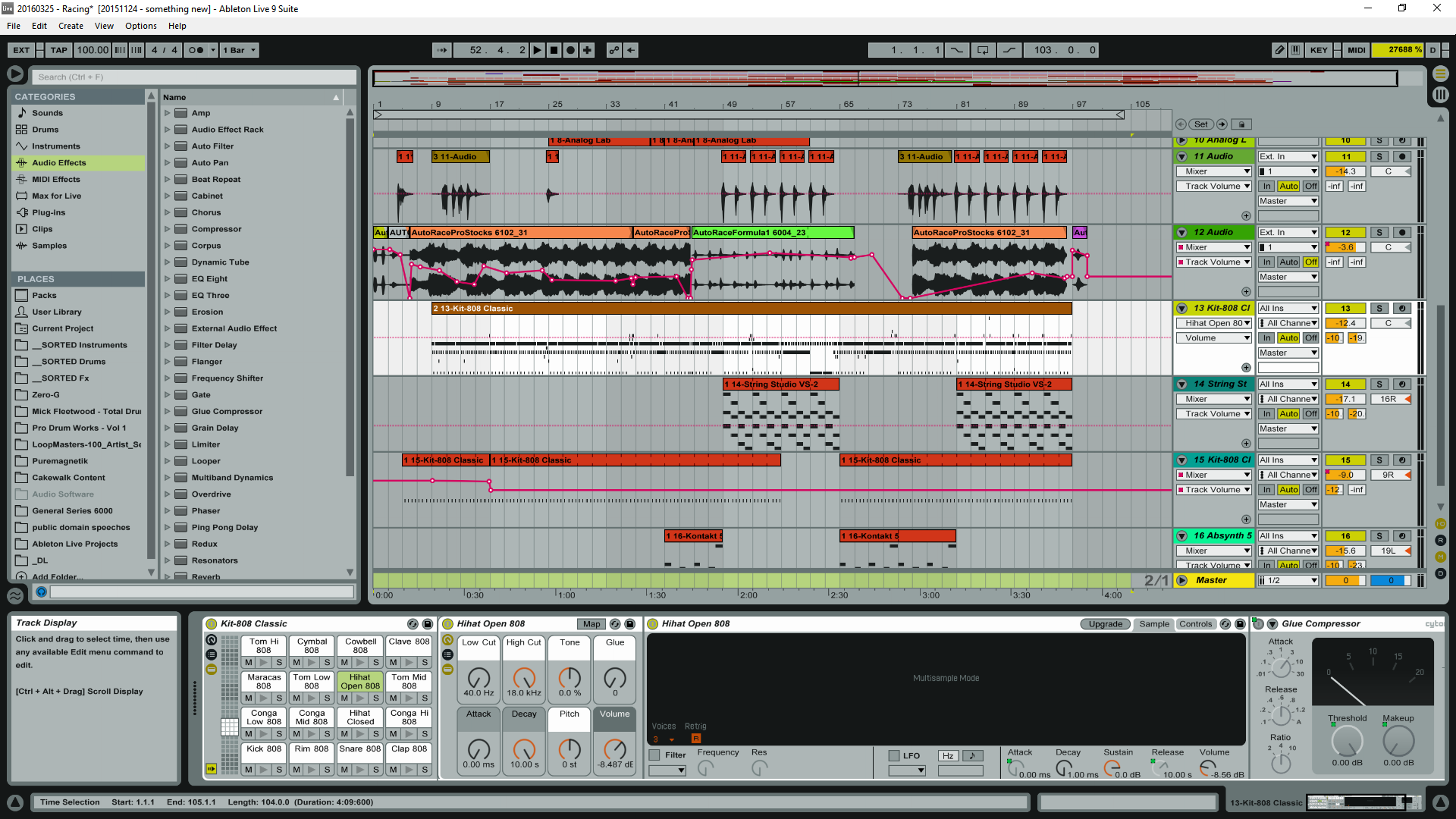Click the Upgrade button in the sampler

coord(1105,624)
